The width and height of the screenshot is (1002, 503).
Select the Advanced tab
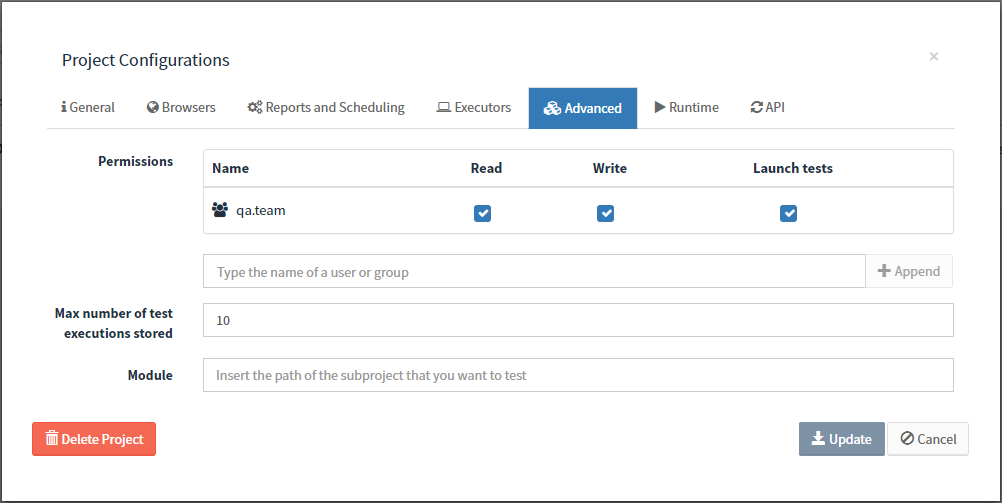pos(583,108)
